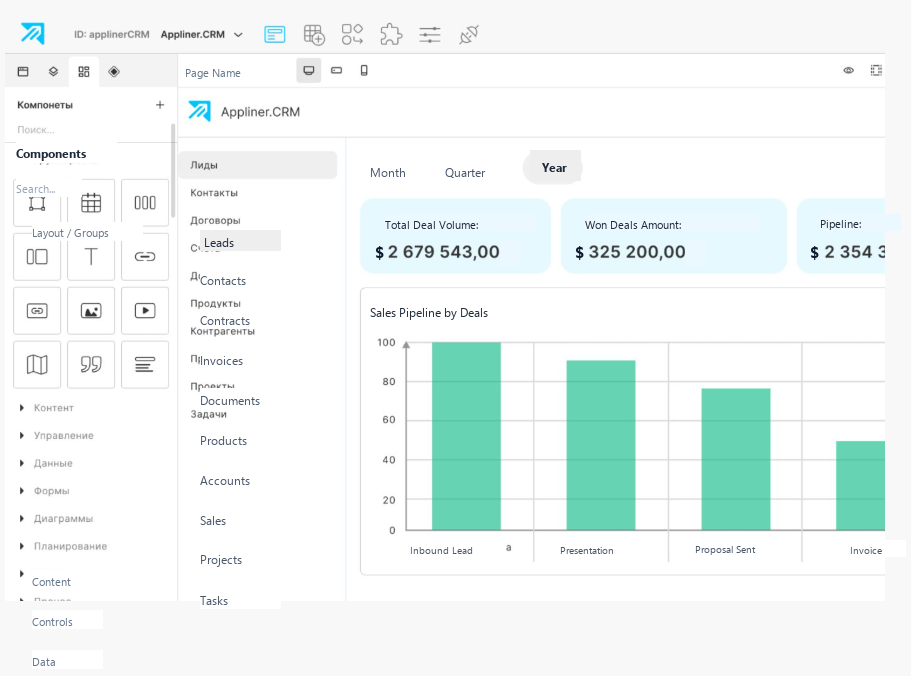Expand the Диаграммы category
Viewport: 911px width, 676px height.
pyautogui.click(x=56, y=519)
